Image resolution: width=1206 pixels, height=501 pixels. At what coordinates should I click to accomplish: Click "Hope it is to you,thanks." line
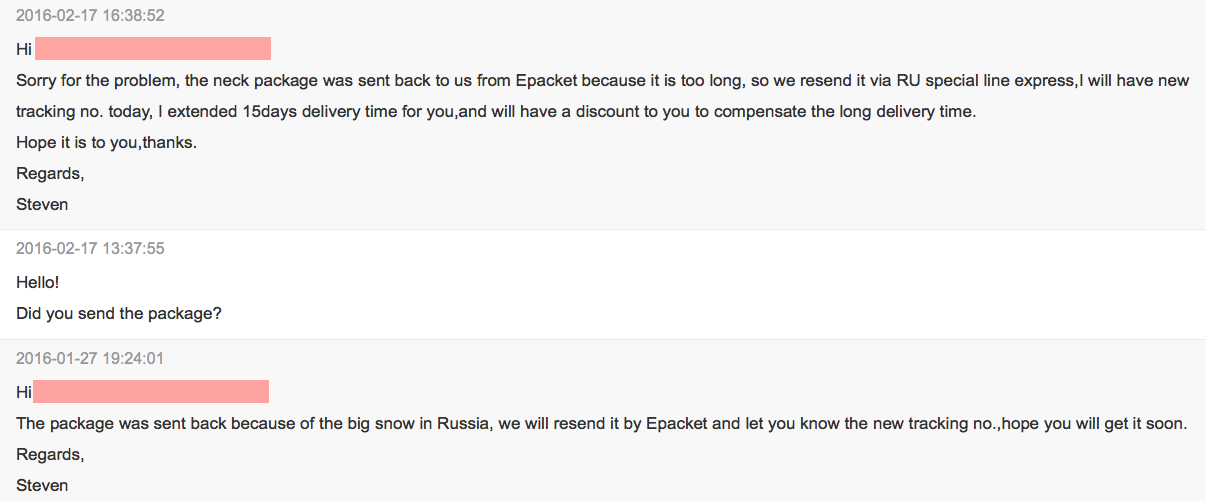click(106, 142)
